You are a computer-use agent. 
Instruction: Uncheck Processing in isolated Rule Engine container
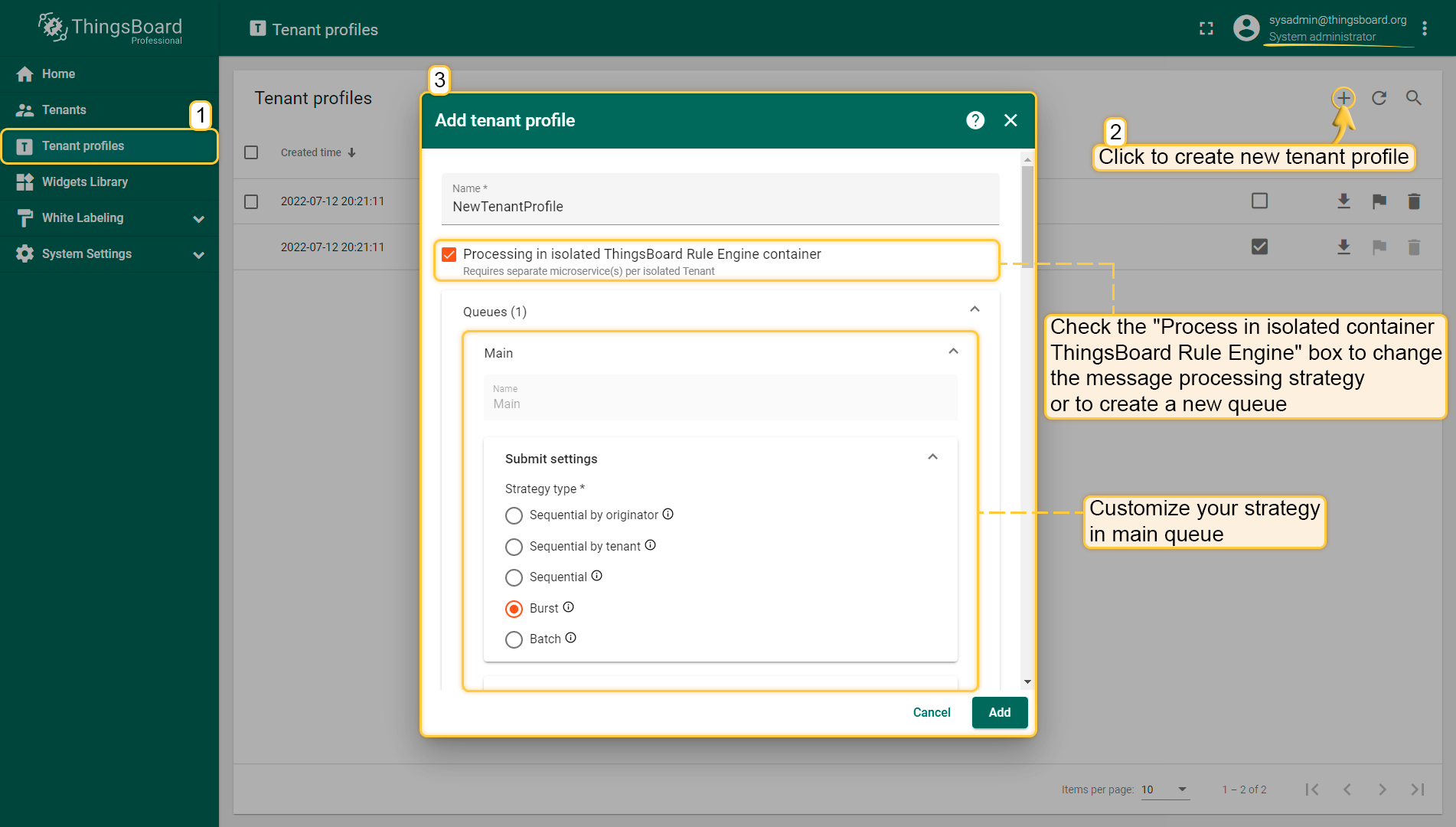(x=449, y=254)
